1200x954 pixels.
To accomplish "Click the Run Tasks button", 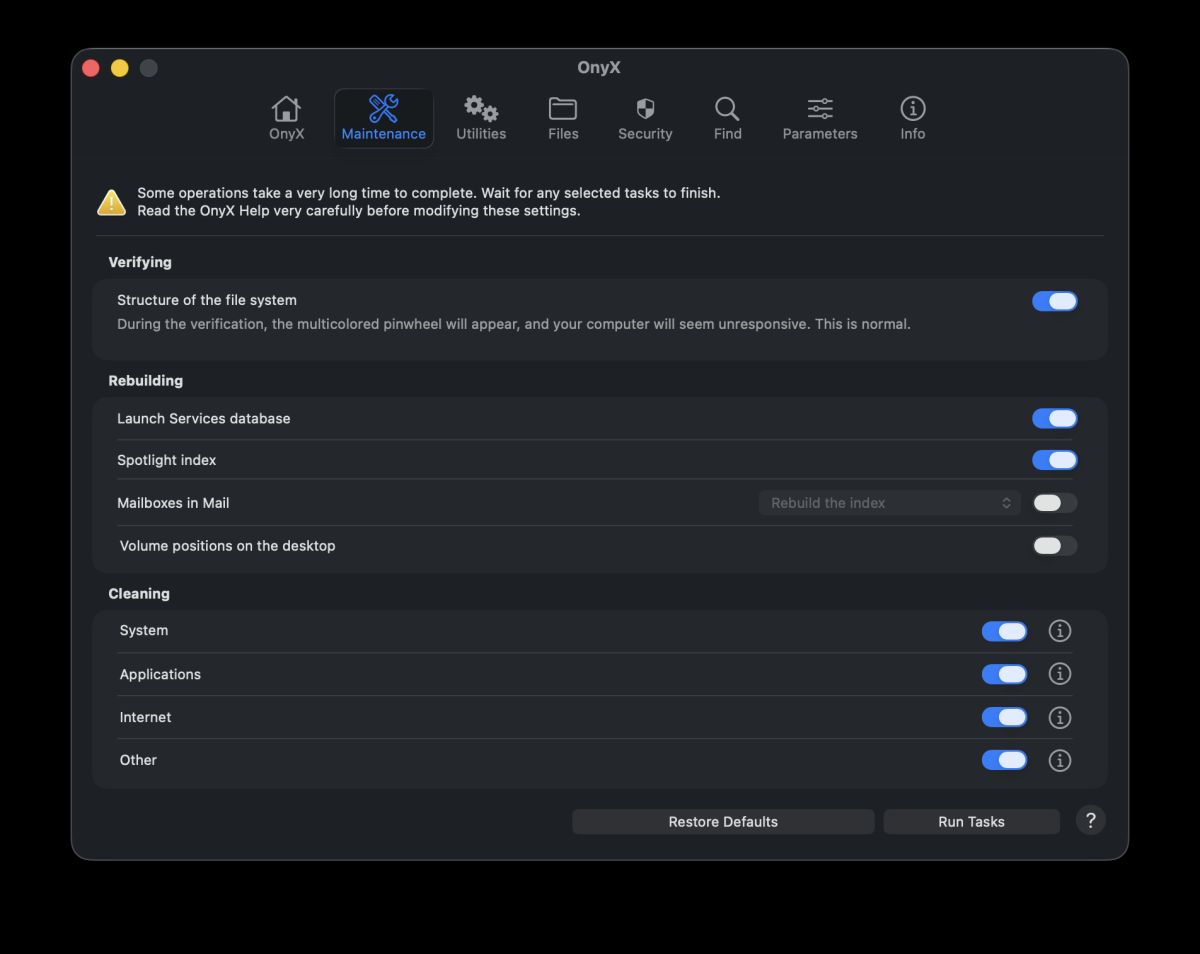I will (971, 822).
